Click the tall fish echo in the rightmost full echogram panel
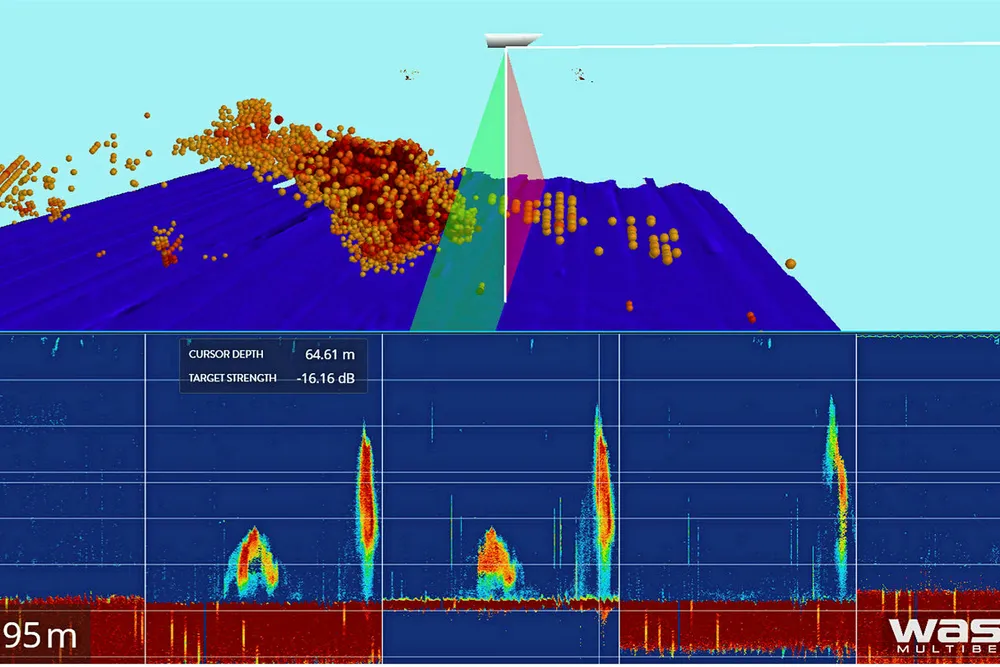Image resolution: width=1000 pixels, height=667 pixels. (837, 497)
